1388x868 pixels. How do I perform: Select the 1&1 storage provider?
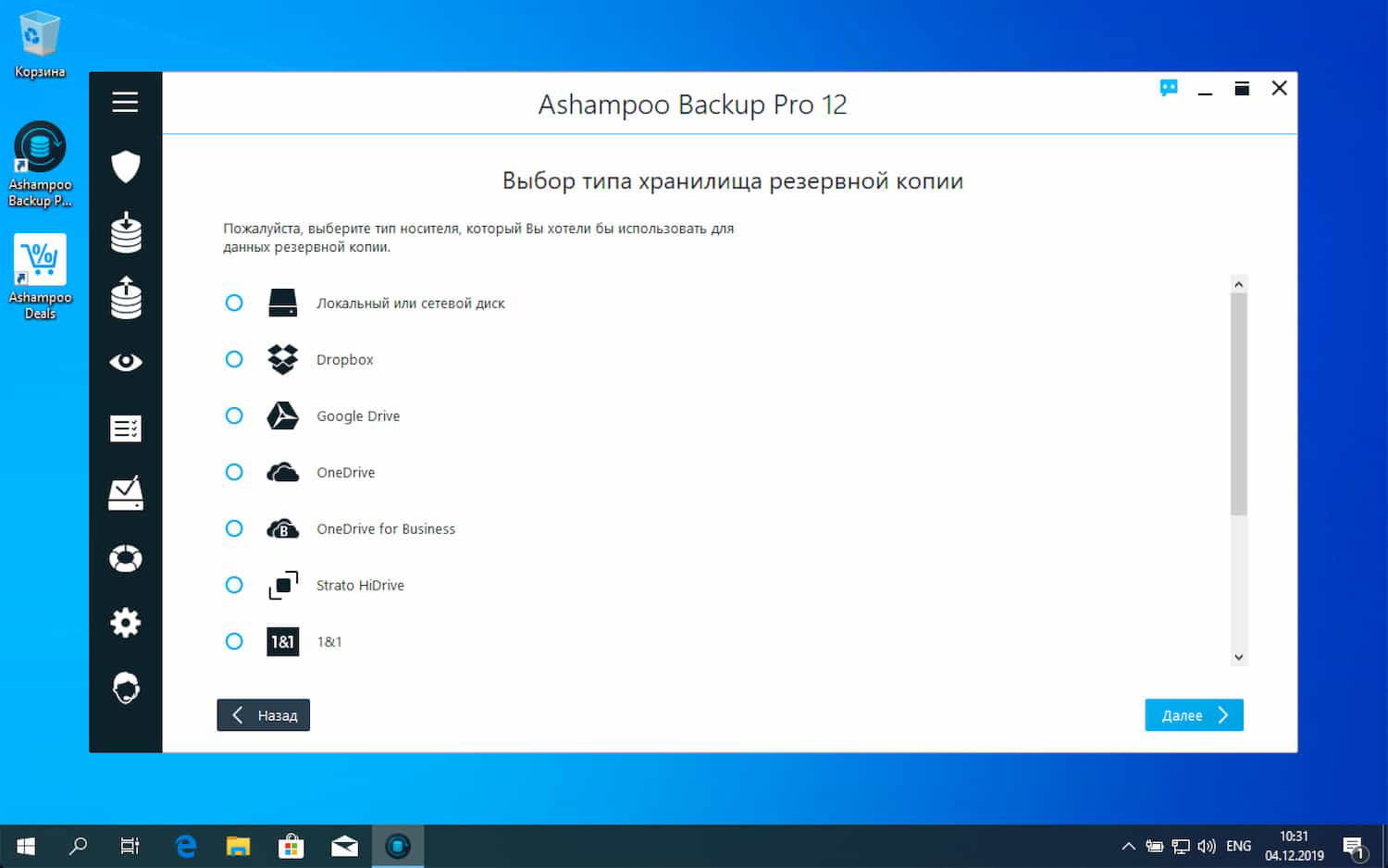click(234, 641)
